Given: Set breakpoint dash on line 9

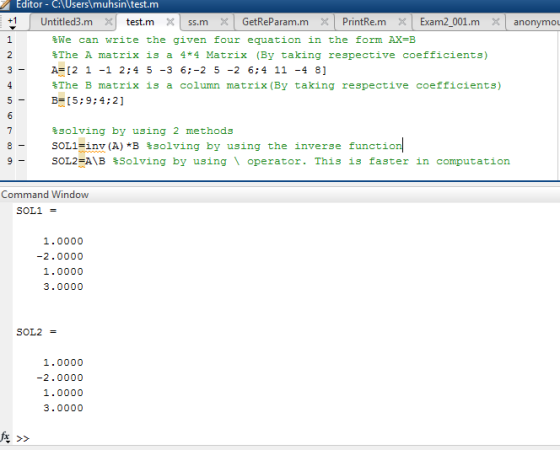Looking at the screenshot, I should pyautogui.click(x=21, y=161).
